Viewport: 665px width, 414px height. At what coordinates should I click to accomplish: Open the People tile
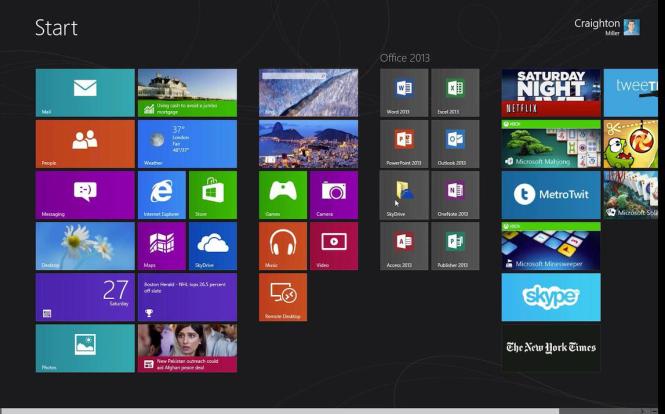coord(85,144)
